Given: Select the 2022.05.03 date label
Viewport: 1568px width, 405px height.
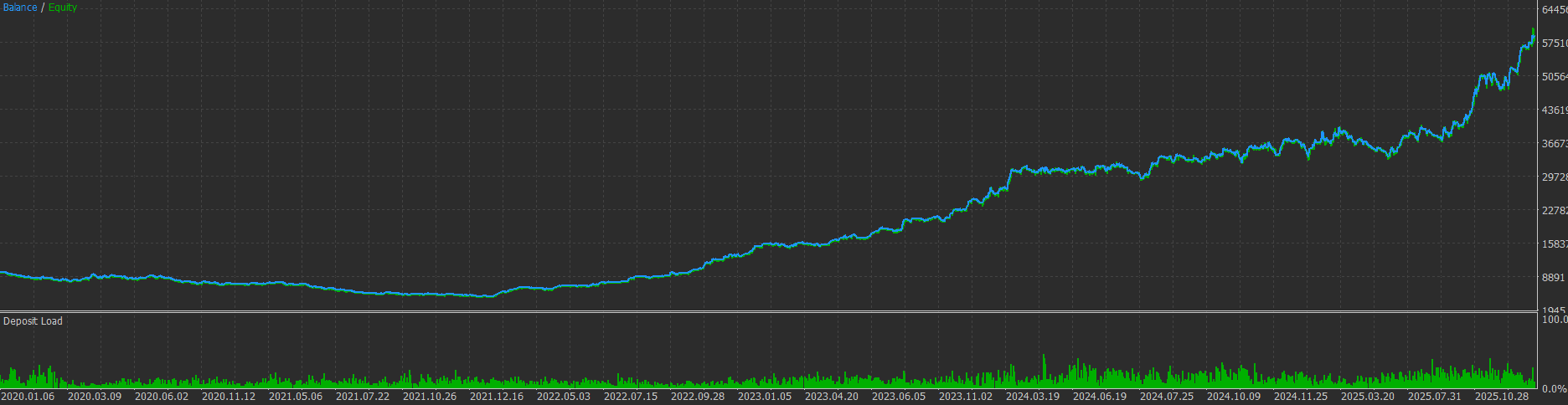Looking at the screenshot, I should [564, 397].
